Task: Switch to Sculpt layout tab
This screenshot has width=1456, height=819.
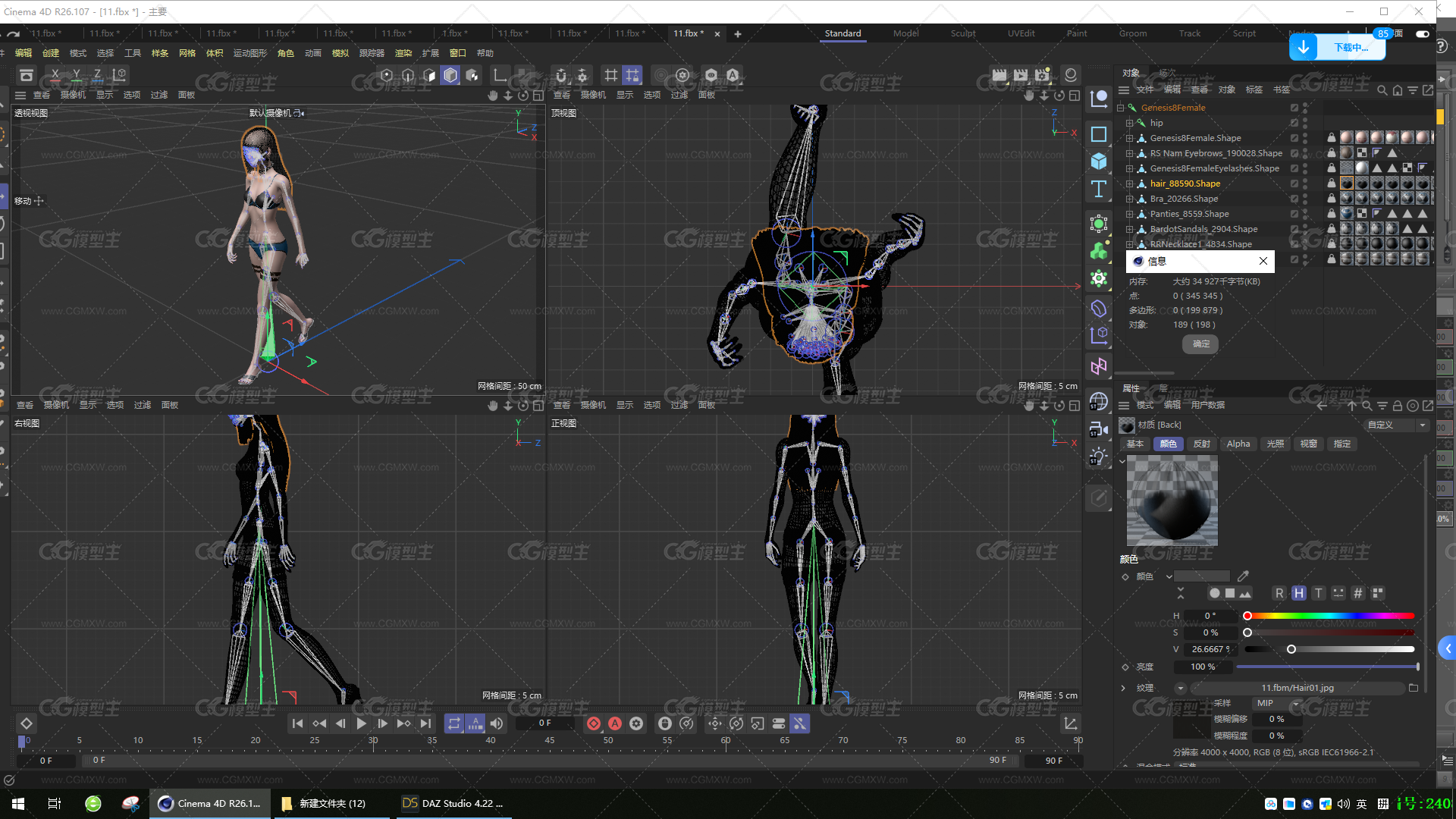Action: coord(963,33)
